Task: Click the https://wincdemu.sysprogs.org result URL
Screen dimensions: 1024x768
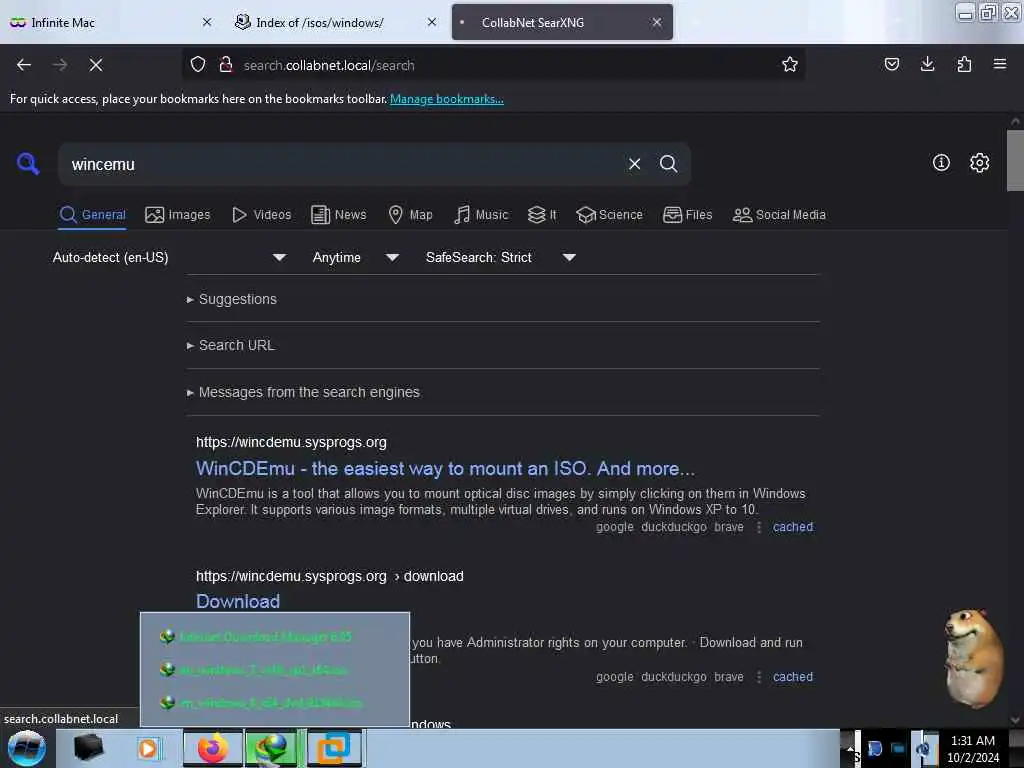Action: tap(291, 442)
